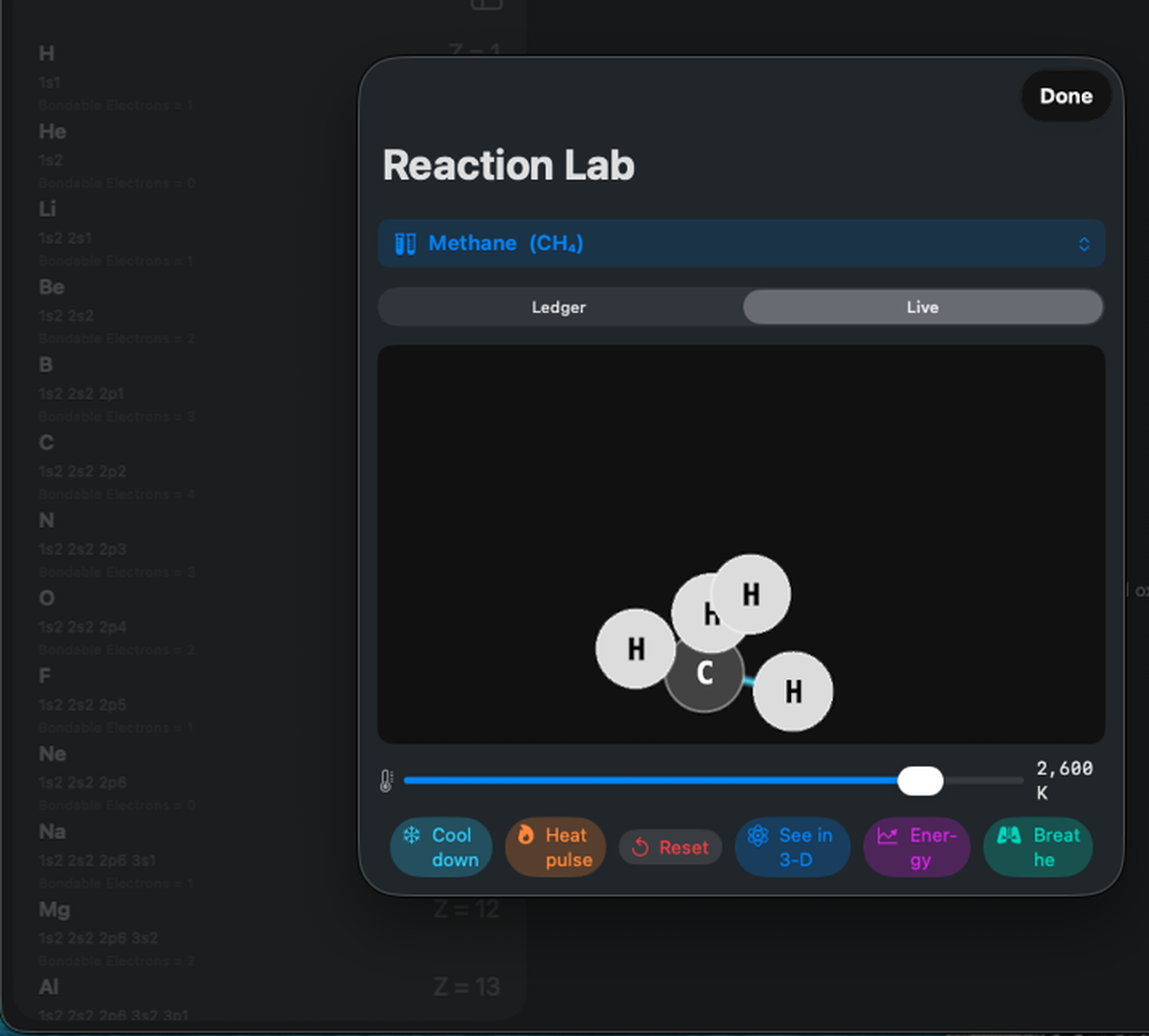Click the atom icon on See in 3-D

757,835
